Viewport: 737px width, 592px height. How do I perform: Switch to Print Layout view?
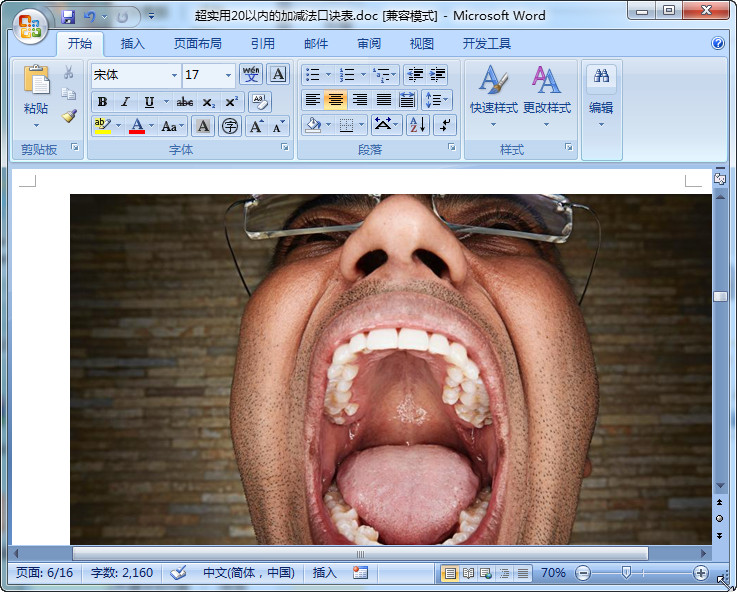tap(450, 573)
